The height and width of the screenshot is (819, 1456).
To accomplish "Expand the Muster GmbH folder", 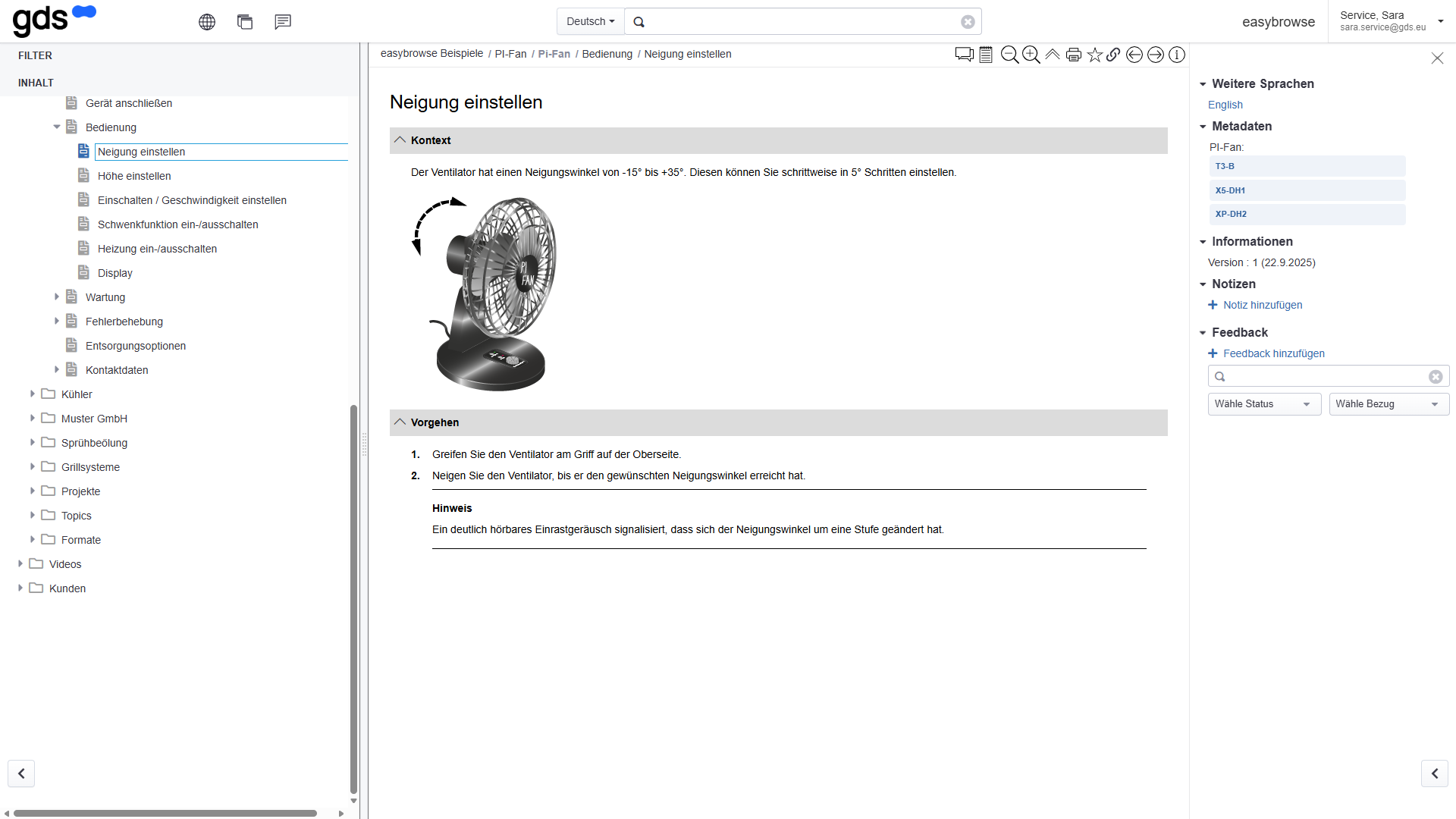I will coord(32,418).
